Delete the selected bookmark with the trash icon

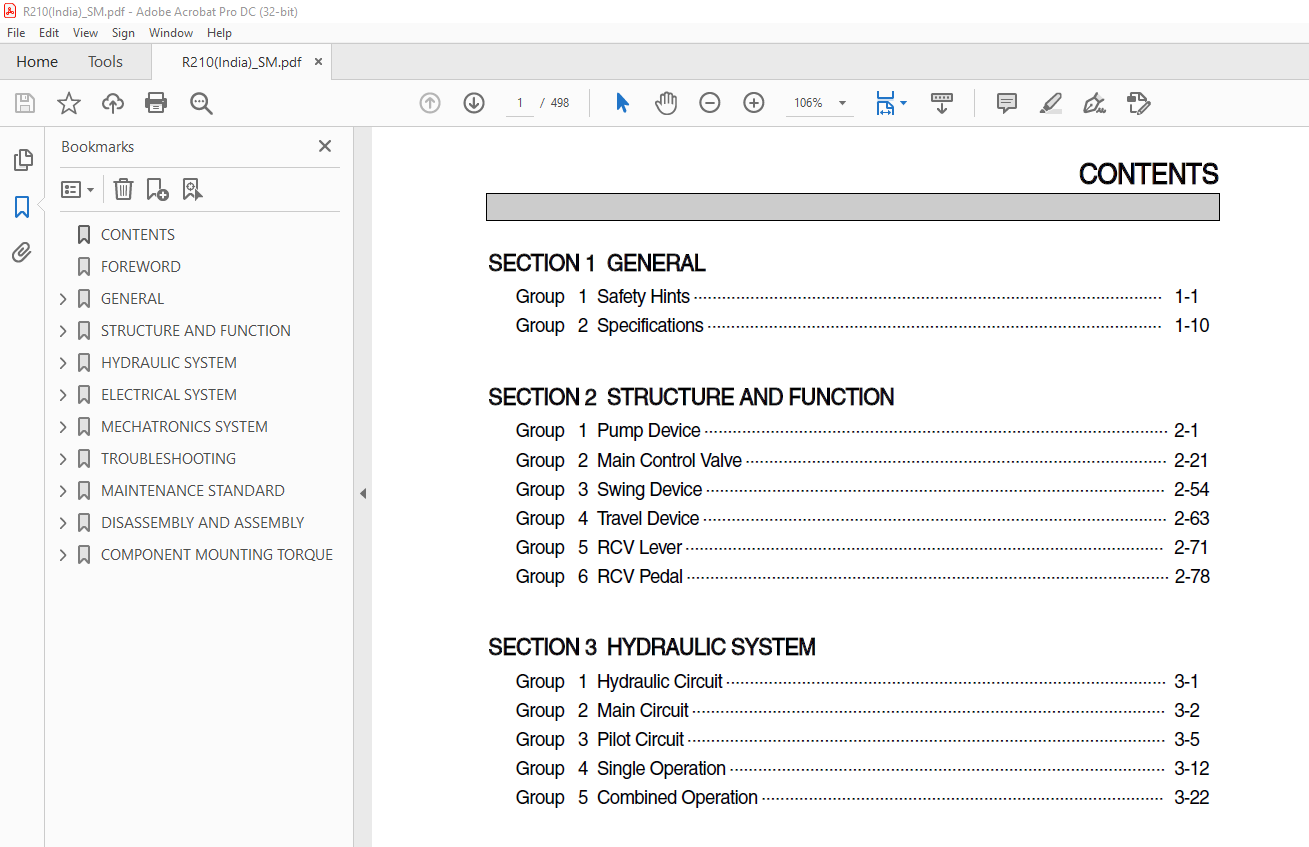pos(123,189)
